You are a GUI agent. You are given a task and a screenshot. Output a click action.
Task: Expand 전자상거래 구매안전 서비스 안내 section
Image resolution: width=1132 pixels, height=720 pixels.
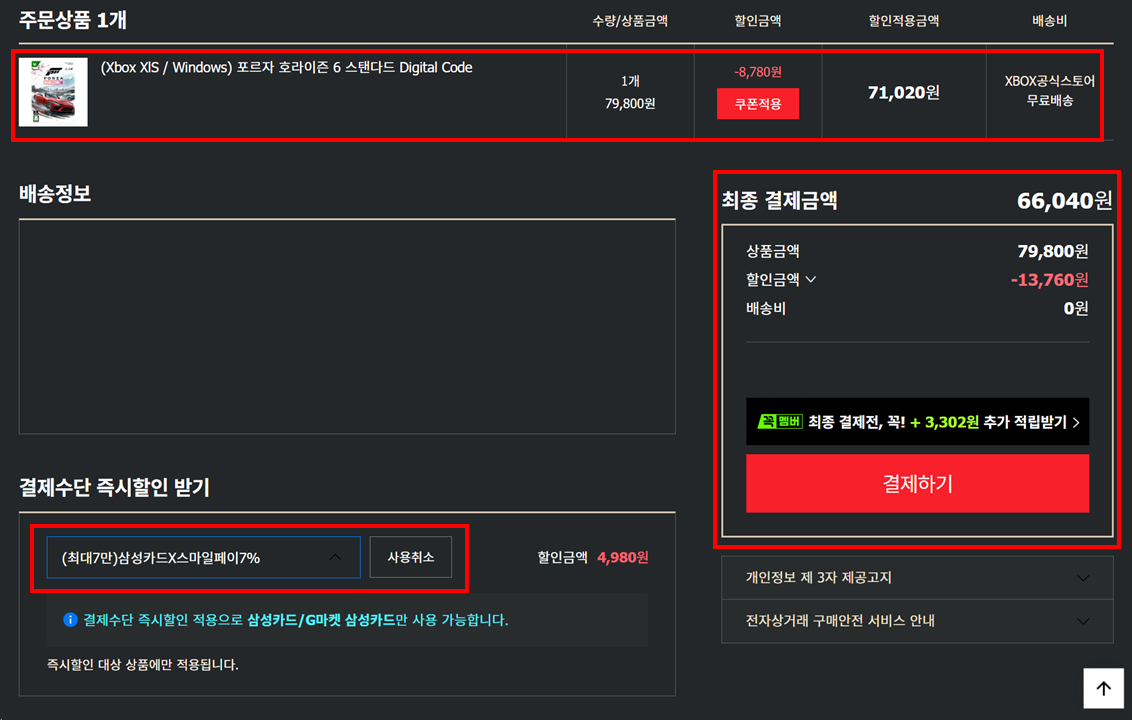[917, 621]
